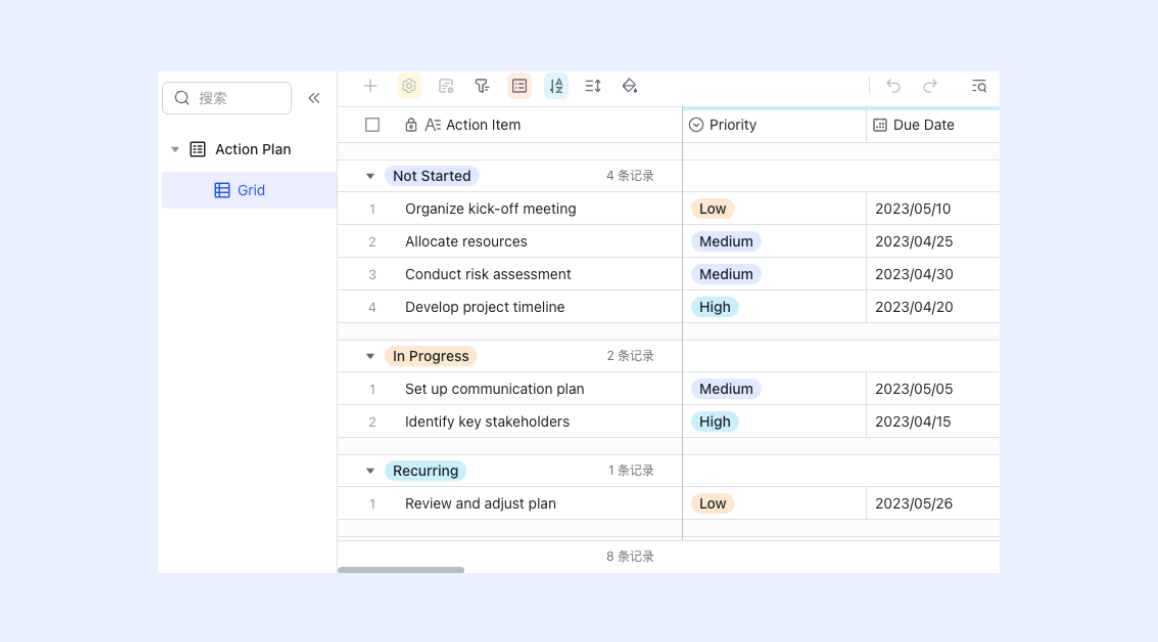Image resolution: width=1158 pixels, height=642 pixels.
Task: Click the due date 2023/05/05
Action: pos(914,389)
